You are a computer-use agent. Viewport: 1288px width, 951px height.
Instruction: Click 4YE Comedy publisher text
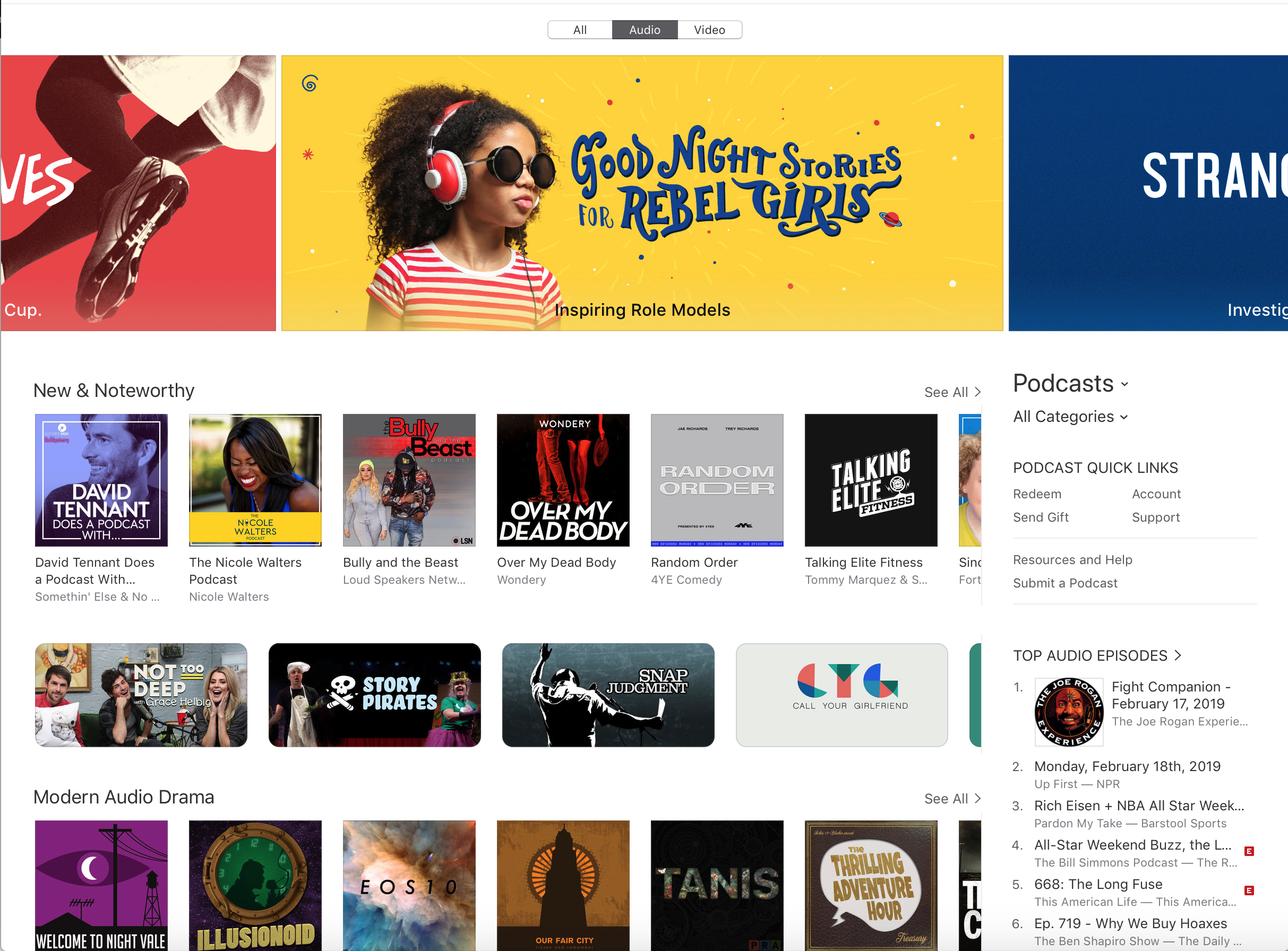(x=686, y=580)
